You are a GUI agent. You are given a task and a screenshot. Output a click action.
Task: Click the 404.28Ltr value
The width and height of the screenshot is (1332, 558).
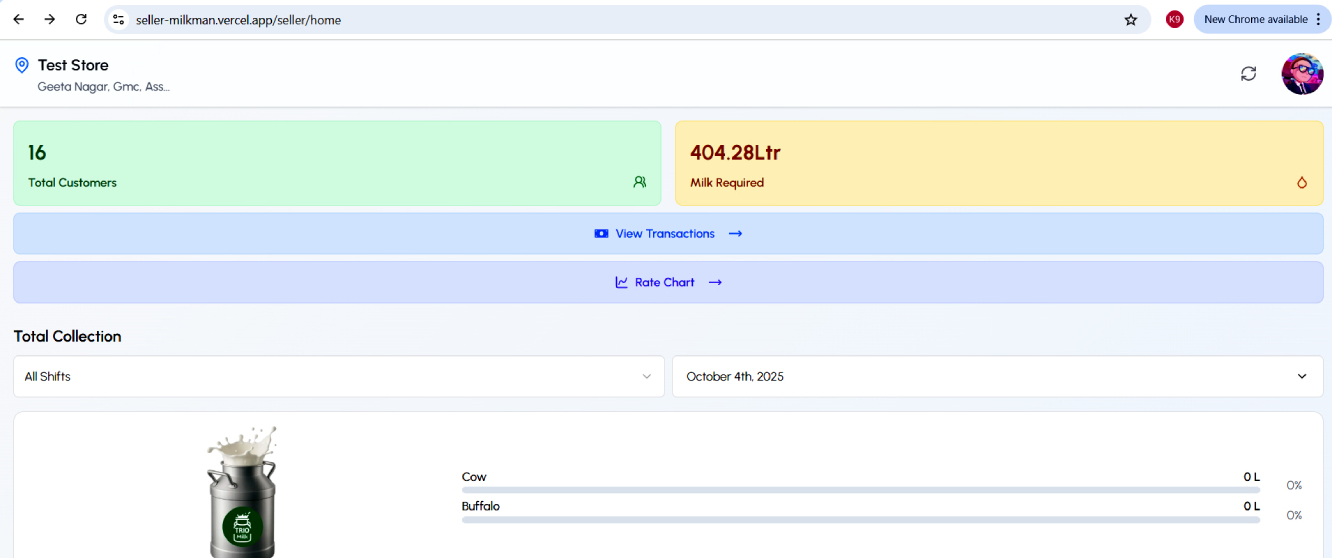pos(735,153)
